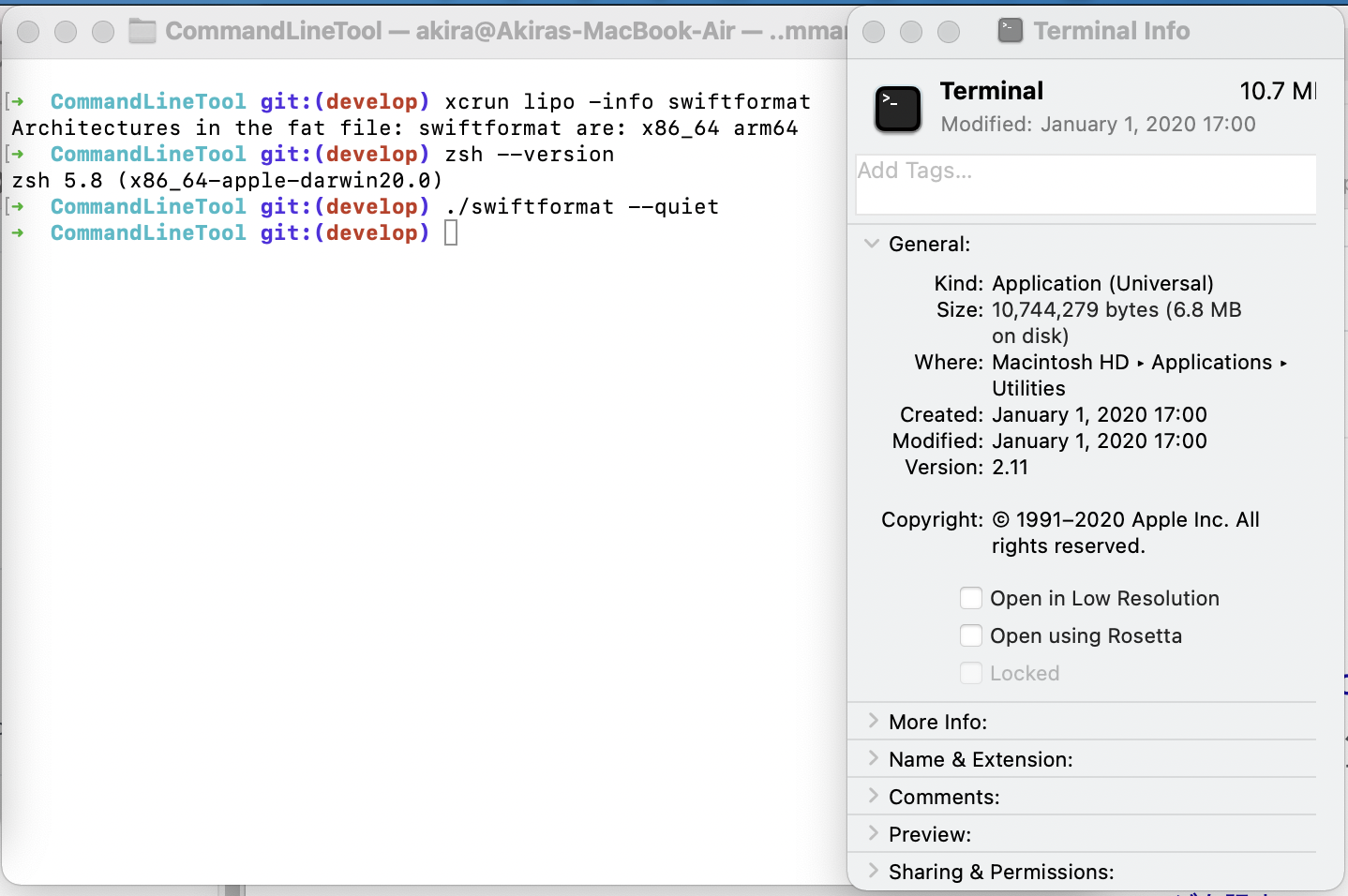This screenshot has height=896, width=1348.
Task: Click the Created date value
Action: 1100,414
